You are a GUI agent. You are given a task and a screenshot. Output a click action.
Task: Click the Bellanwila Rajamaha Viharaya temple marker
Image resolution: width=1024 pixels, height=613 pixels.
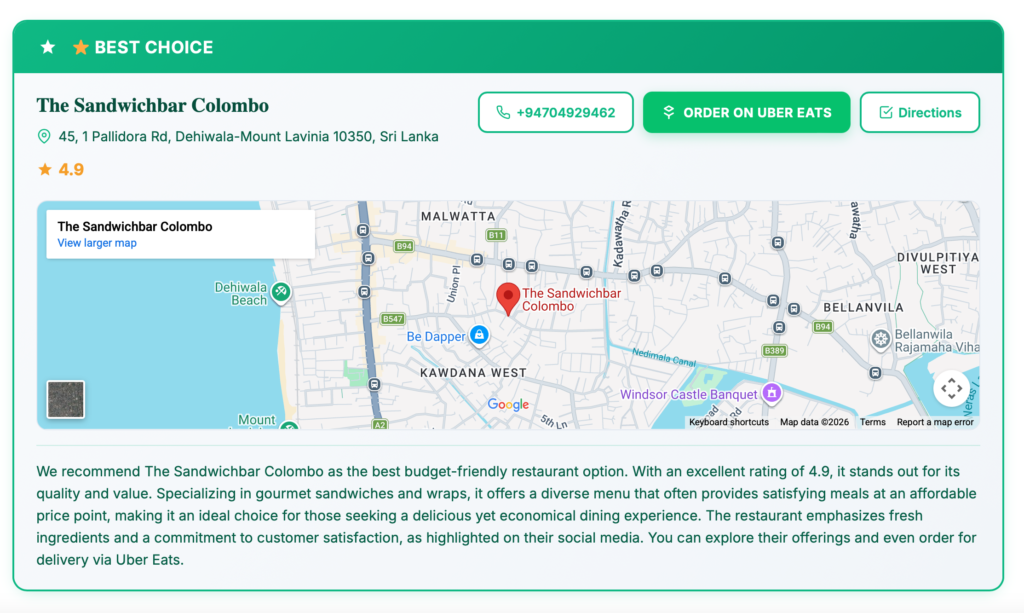(x=880, y=339)
